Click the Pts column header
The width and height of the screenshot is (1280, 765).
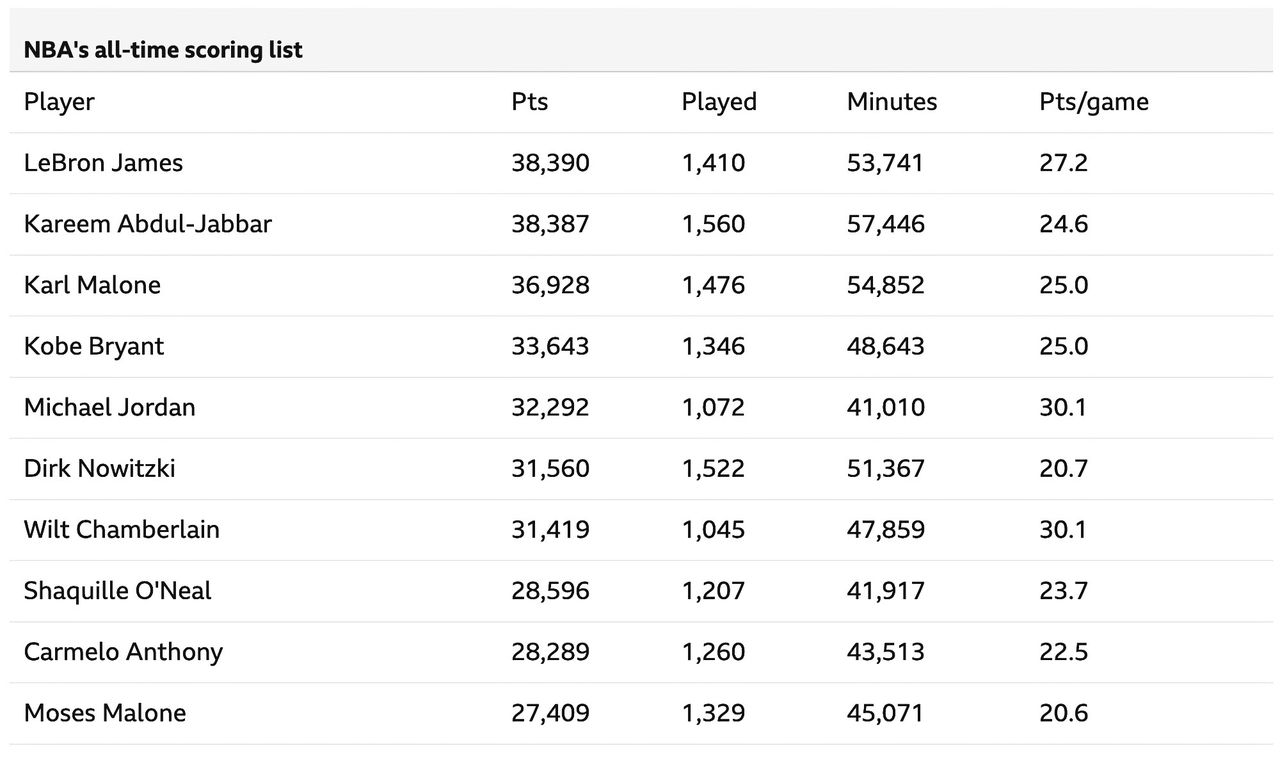pos(529,102)
